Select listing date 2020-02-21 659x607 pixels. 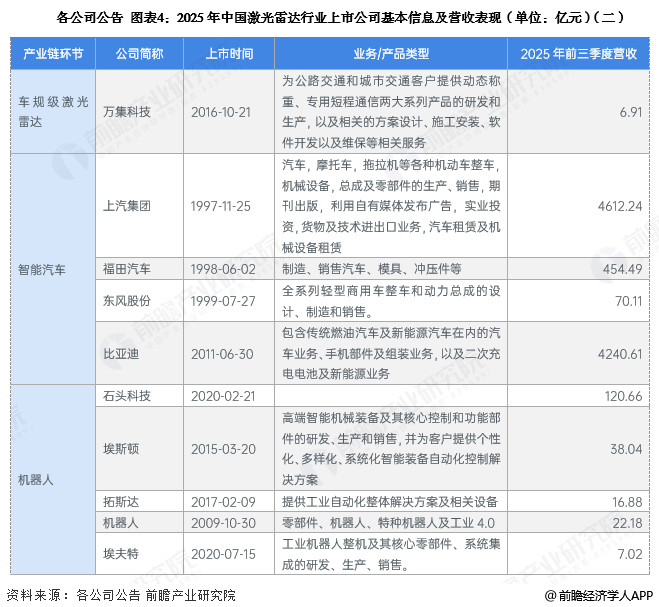(223, 396)
